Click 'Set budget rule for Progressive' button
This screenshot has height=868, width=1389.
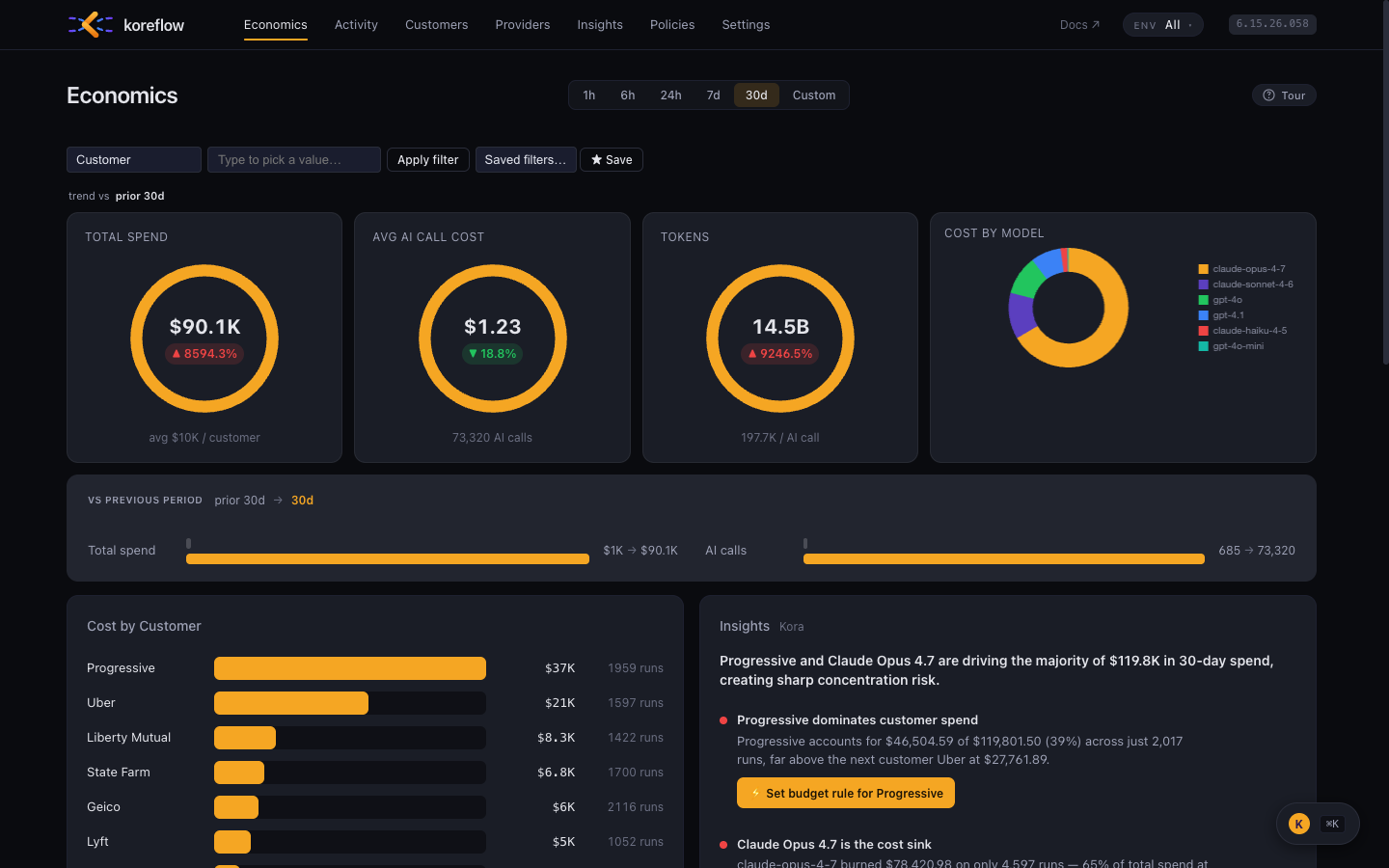click(x=846, y=793)
